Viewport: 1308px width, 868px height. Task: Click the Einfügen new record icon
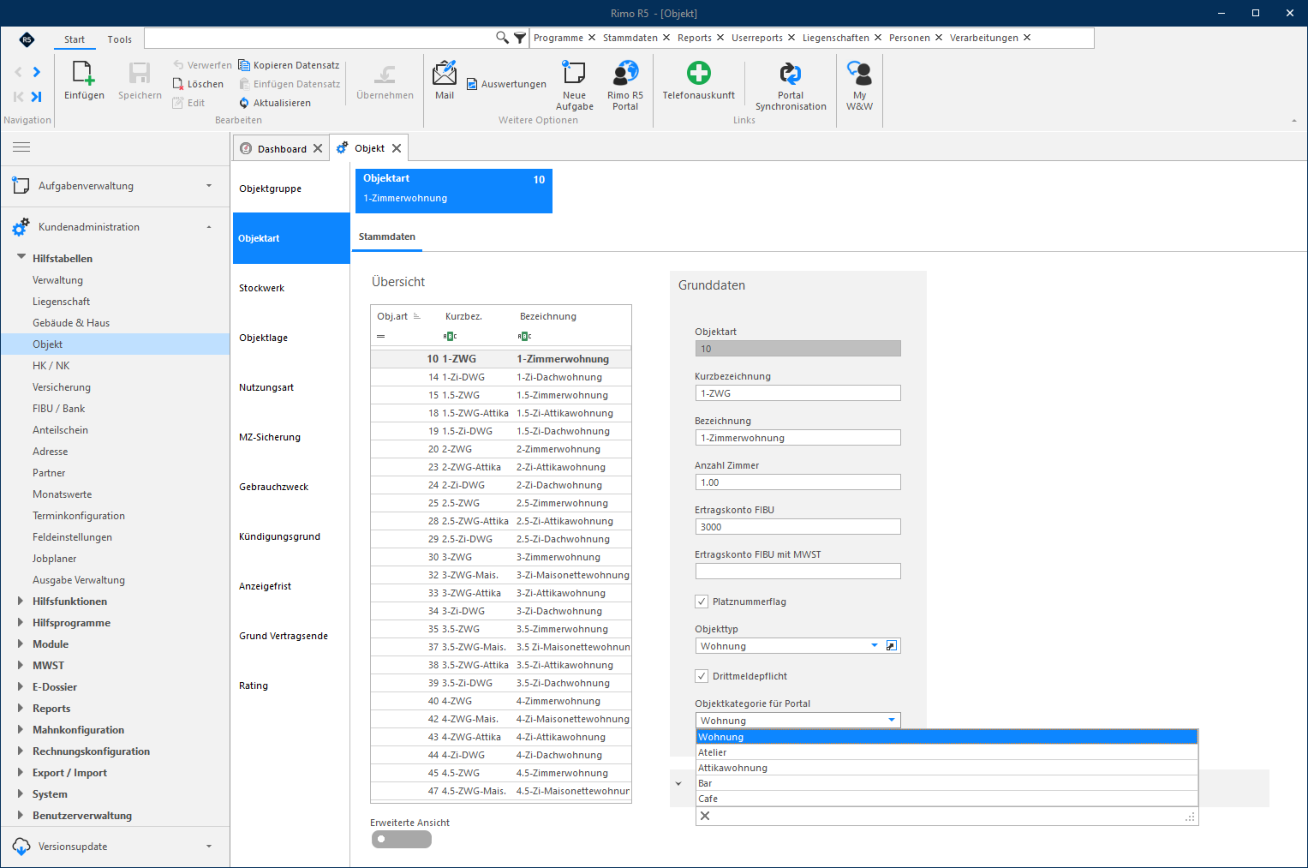coord(84,73)
